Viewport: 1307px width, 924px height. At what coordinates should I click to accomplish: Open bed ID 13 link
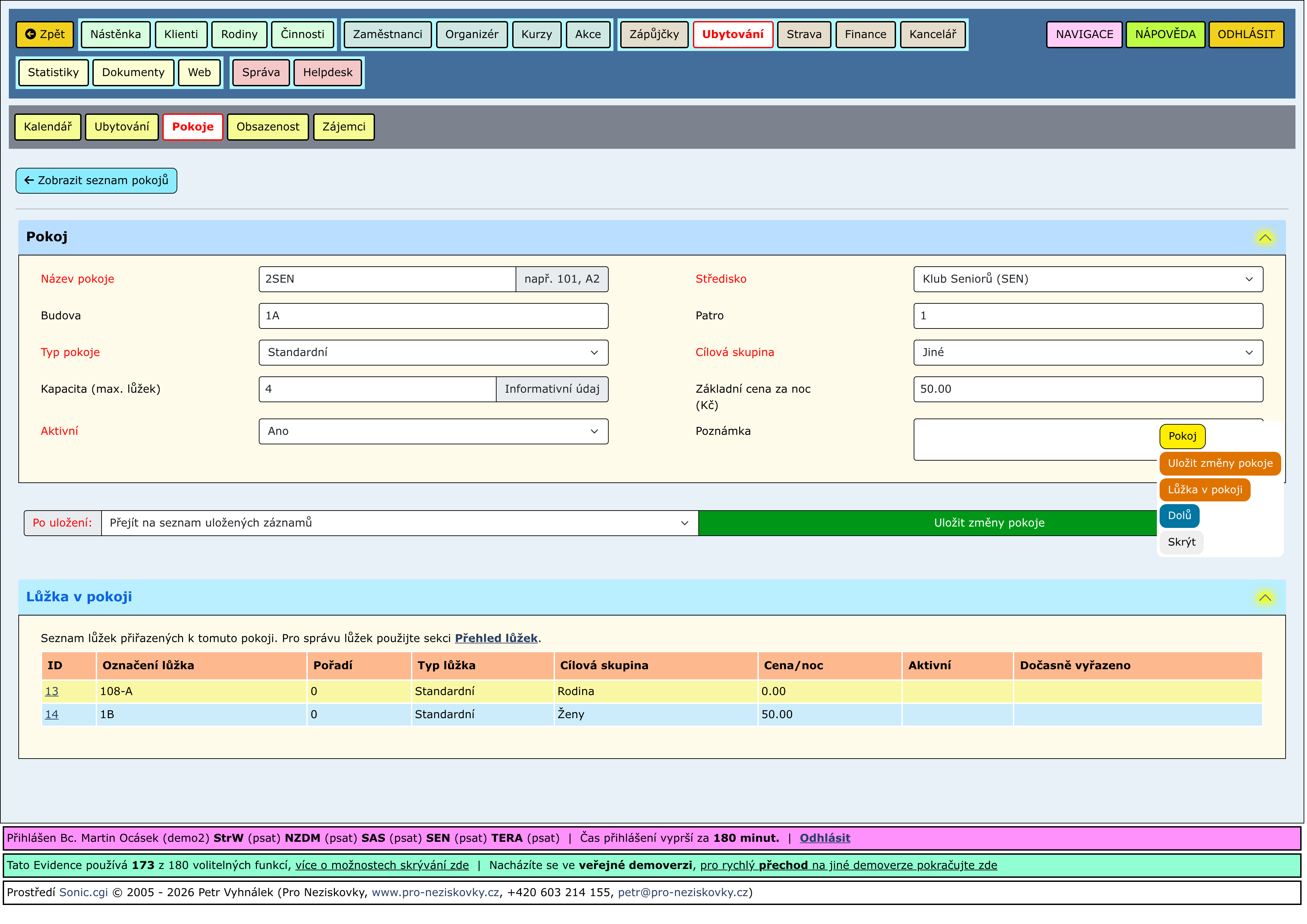pyautogui.click(x=52, y=691)
